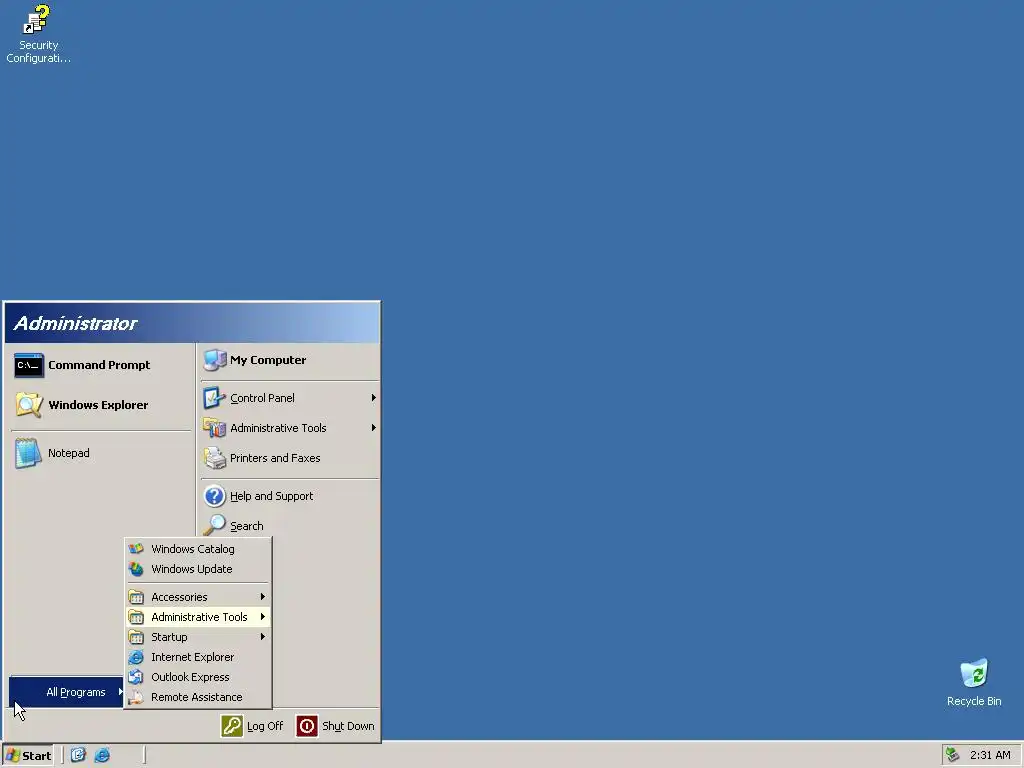The height and width of the screenshot is (768, 1024).
Task: Click the Search magnifying glass icon
Action: click(214, 525)
